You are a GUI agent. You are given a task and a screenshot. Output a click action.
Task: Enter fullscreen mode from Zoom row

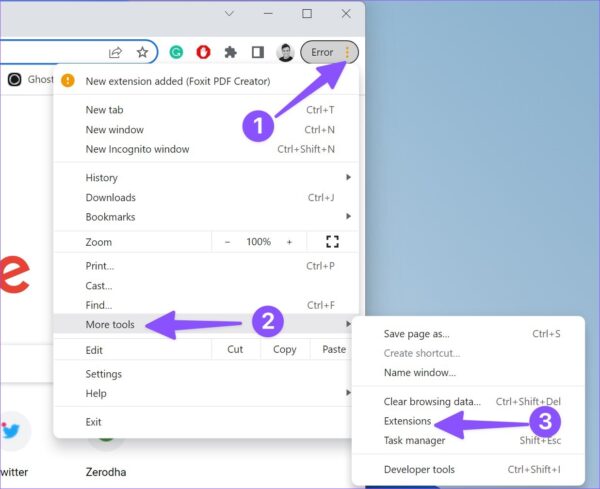[x=332, y=241]
